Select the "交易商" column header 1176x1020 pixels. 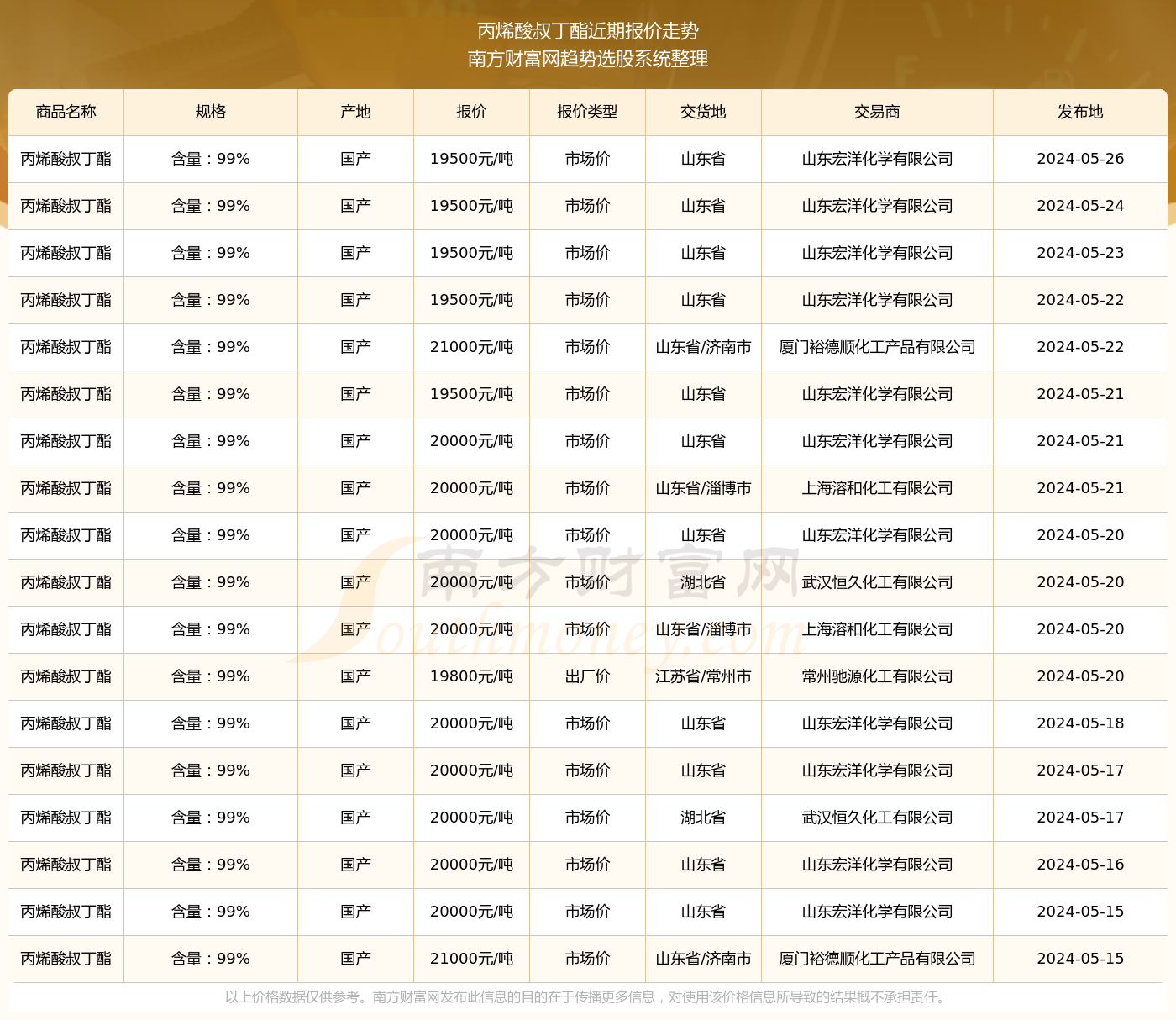[x=877, y=112]
